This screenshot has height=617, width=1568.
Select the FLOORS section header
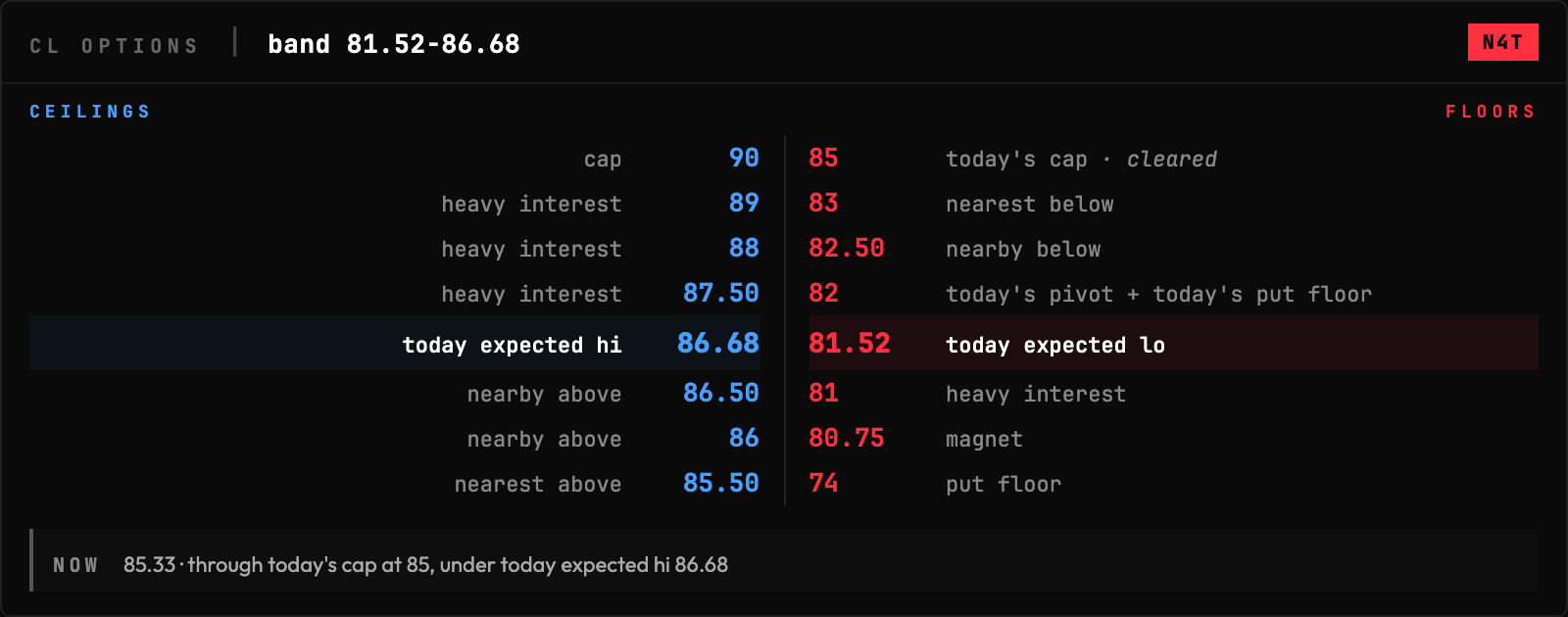pos(1491,112)
